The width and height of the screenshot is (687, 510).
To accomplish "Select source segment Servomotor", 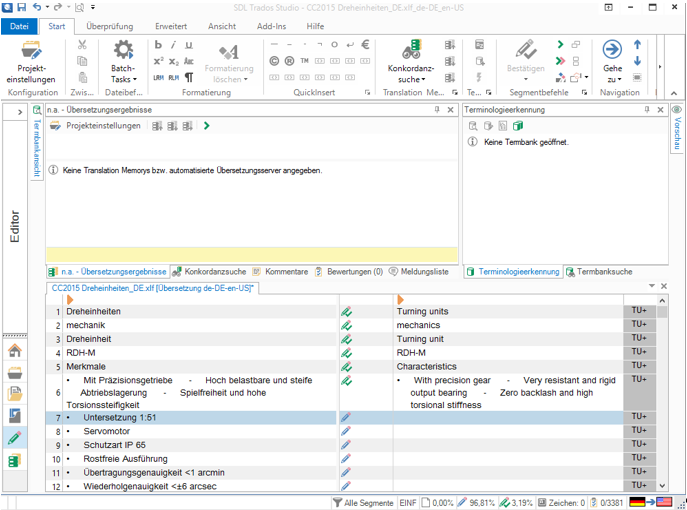I will click(107, 431).
